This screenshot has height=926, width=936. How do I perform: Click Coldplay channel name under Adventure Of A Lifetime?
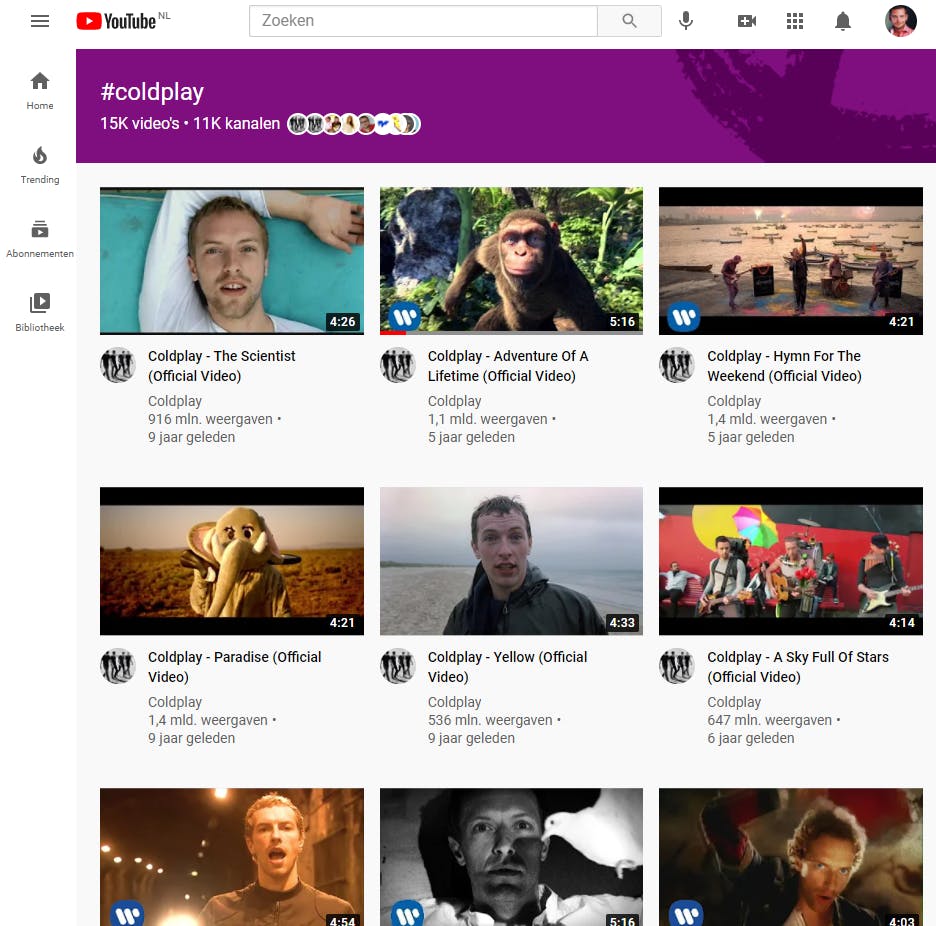(x=454, y=401)
